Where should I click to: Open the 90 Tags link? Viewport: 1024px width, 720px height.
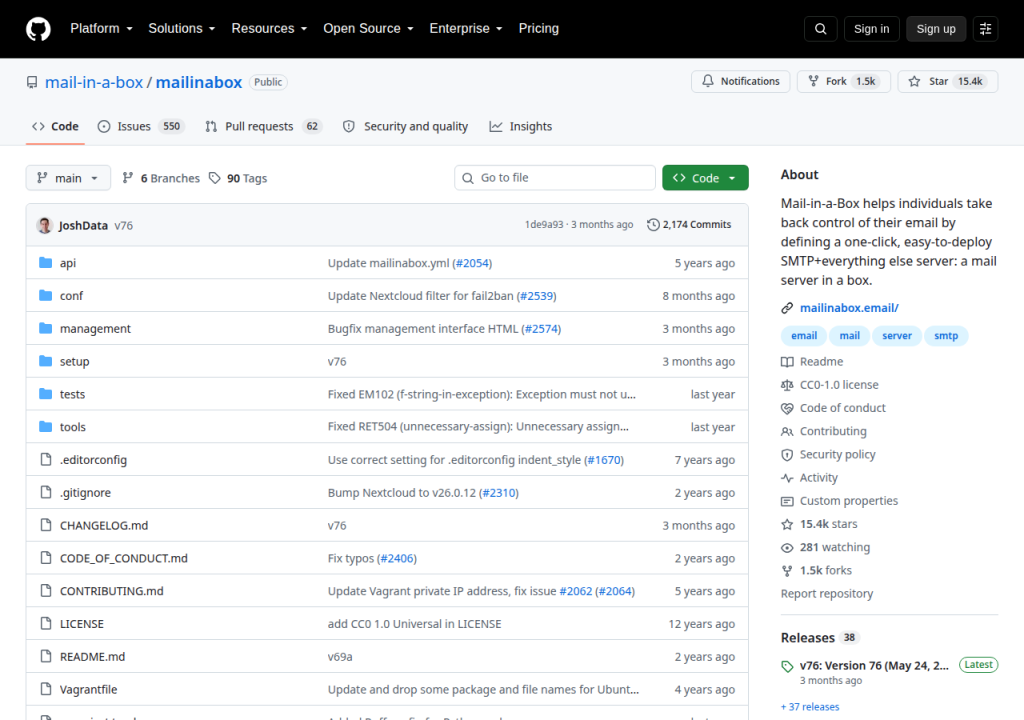point(238,178)
